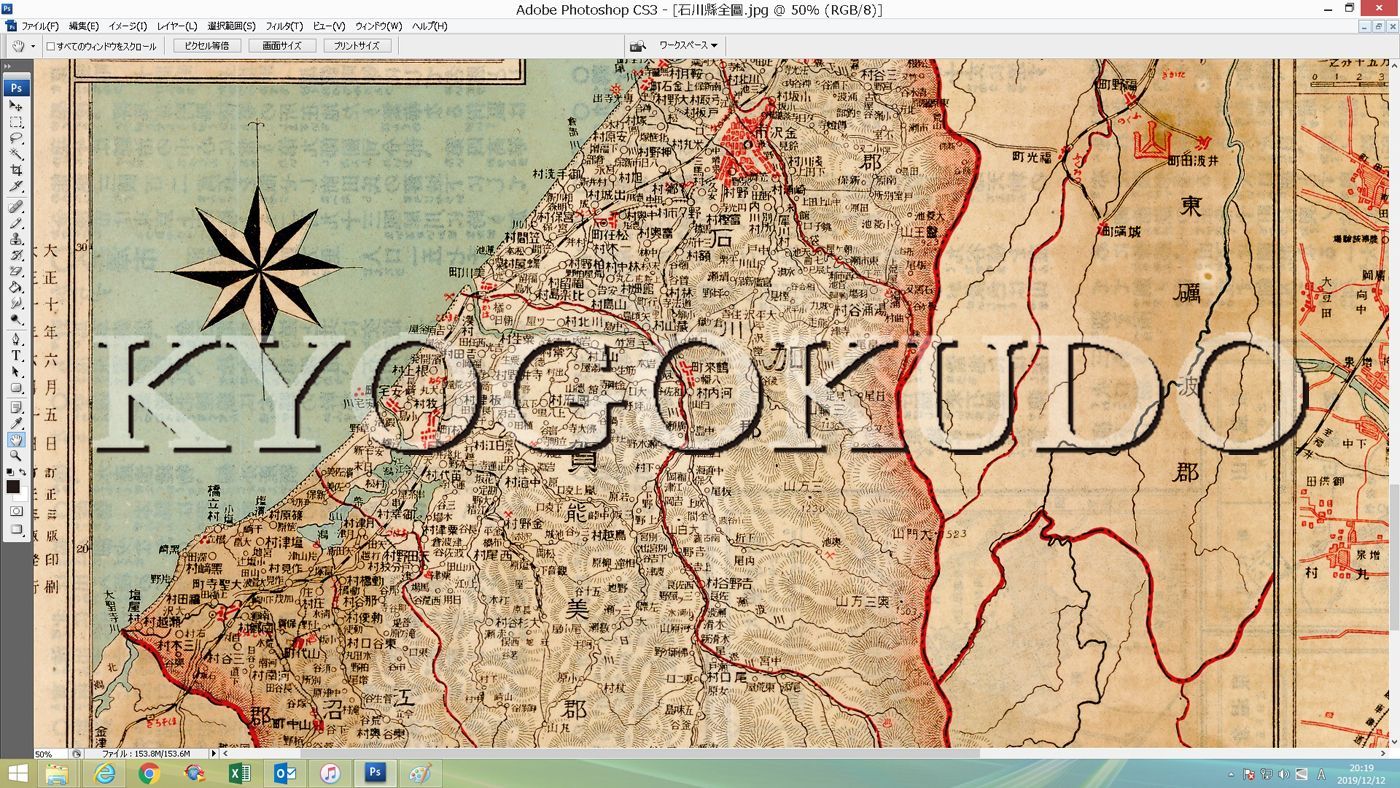The width and height of the screenshot is (1400, 788).
Task: Click the Ps logo atop toolbox
Action: coord(16,87)
